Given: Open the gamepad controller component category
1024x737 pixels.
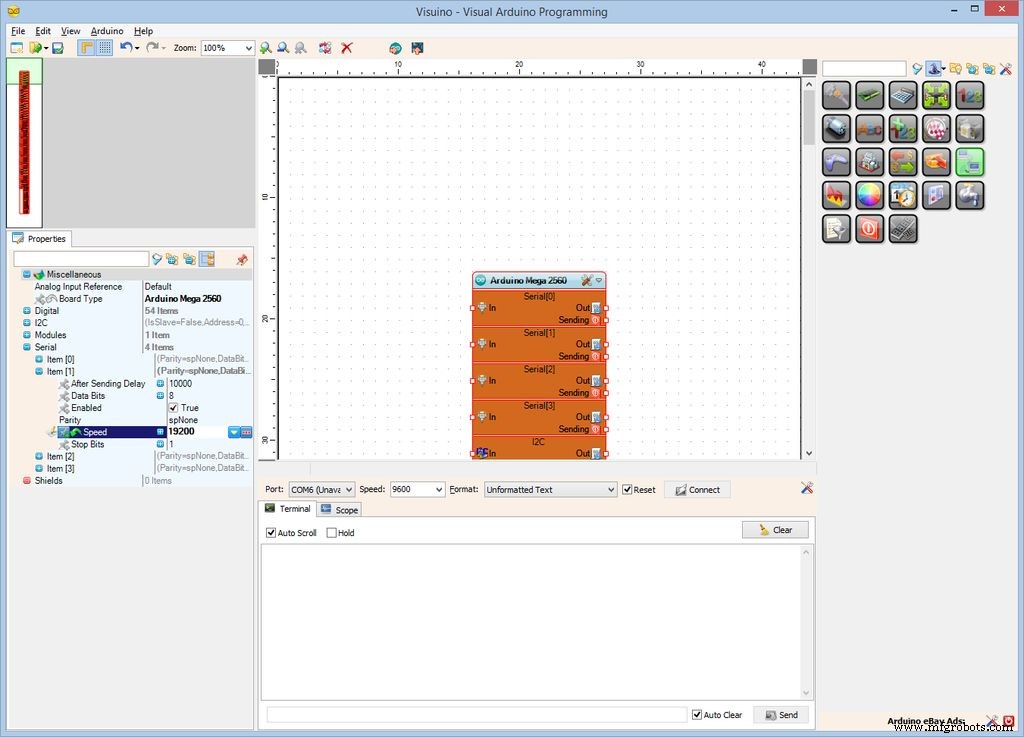Looking at the screenshot, I should [x=837, y=162].
